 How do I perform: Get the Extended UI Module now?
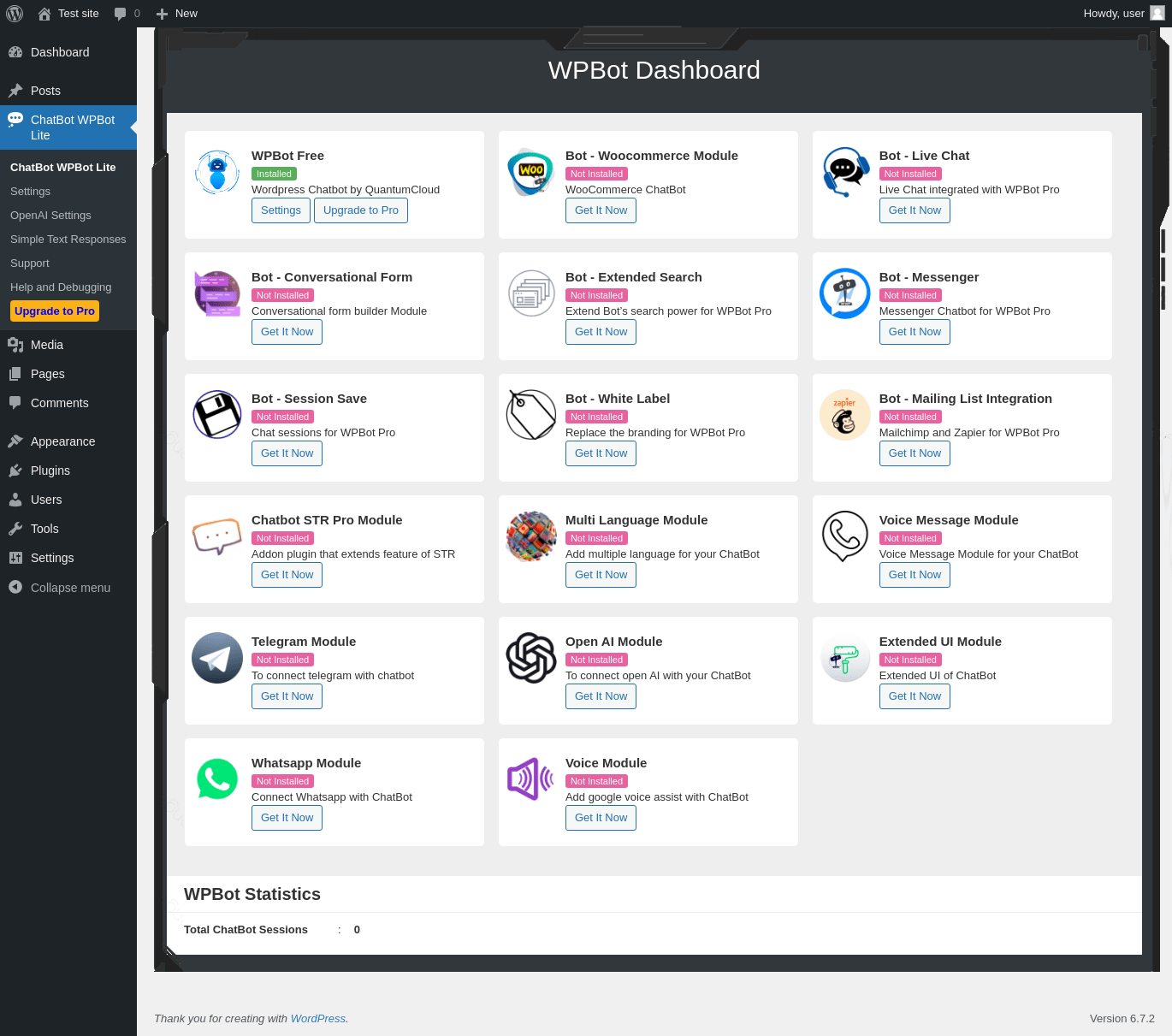(915, 696)
